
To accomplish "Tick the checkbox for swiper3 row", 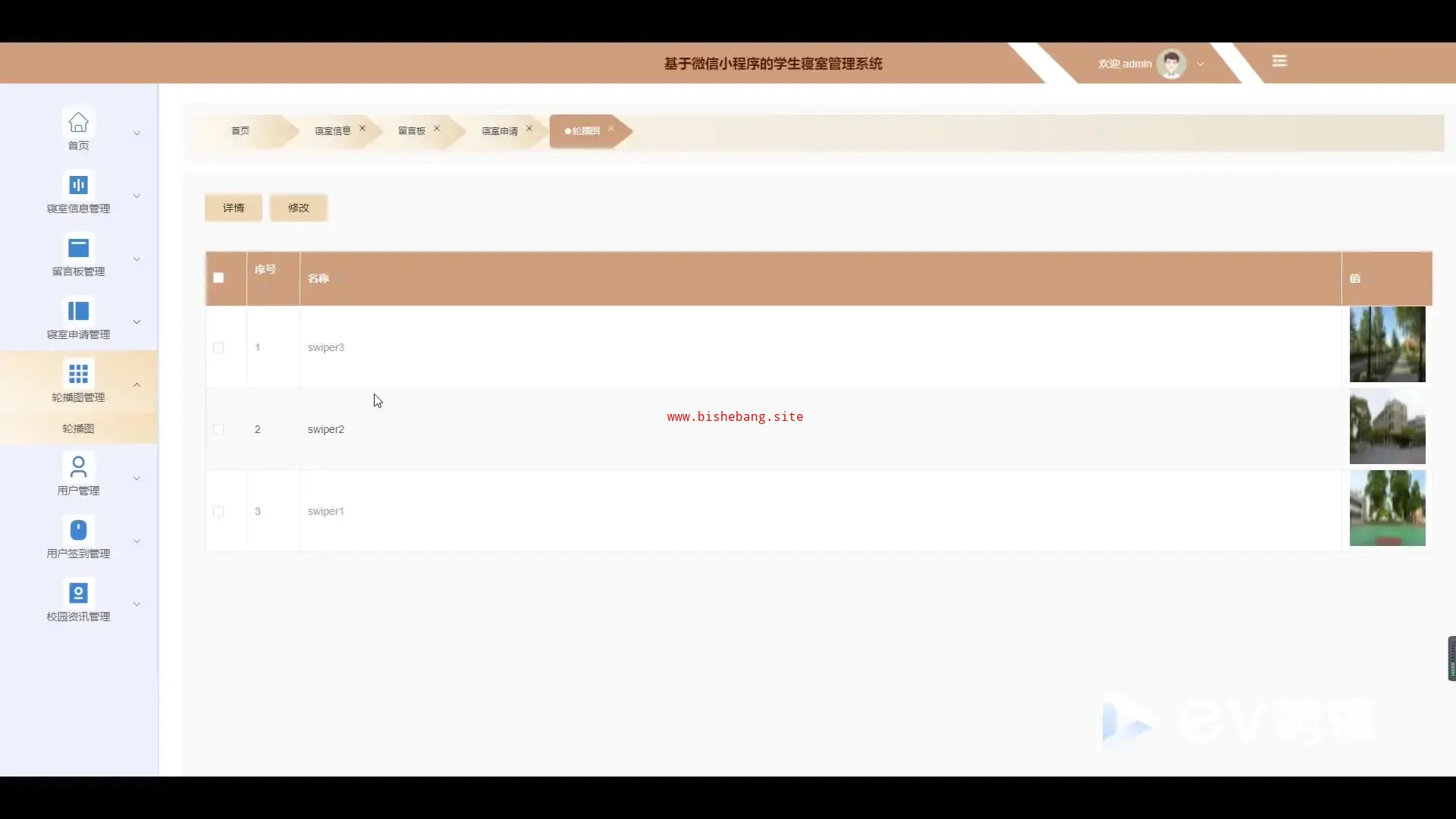I will 218,347.
